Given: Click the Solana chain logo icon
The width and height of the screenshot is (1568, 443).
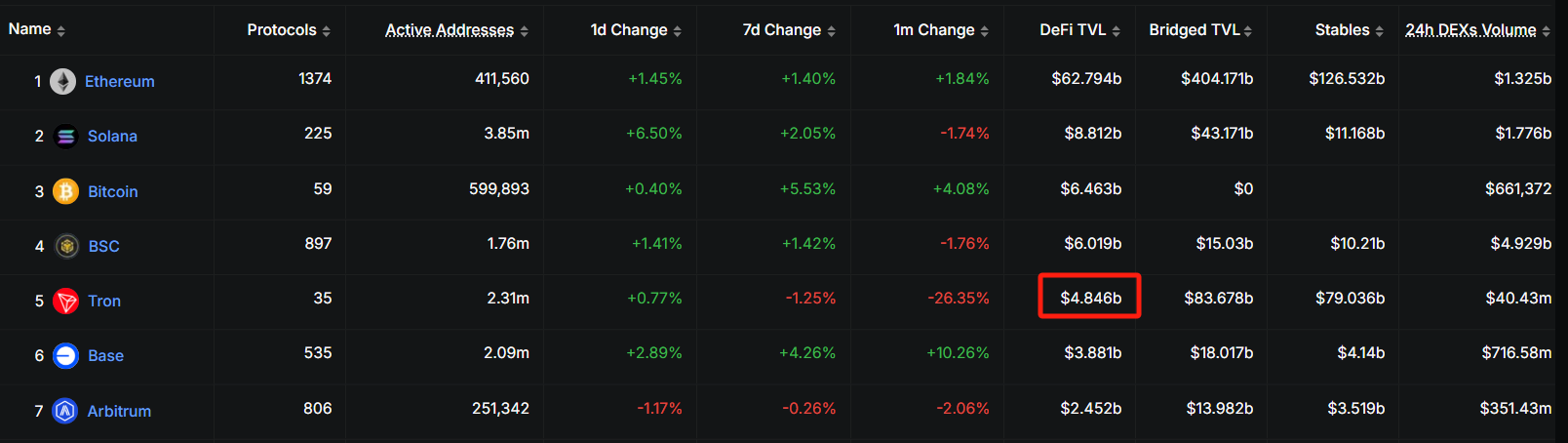Looking at the screenshot, I should tap(65, 137).
